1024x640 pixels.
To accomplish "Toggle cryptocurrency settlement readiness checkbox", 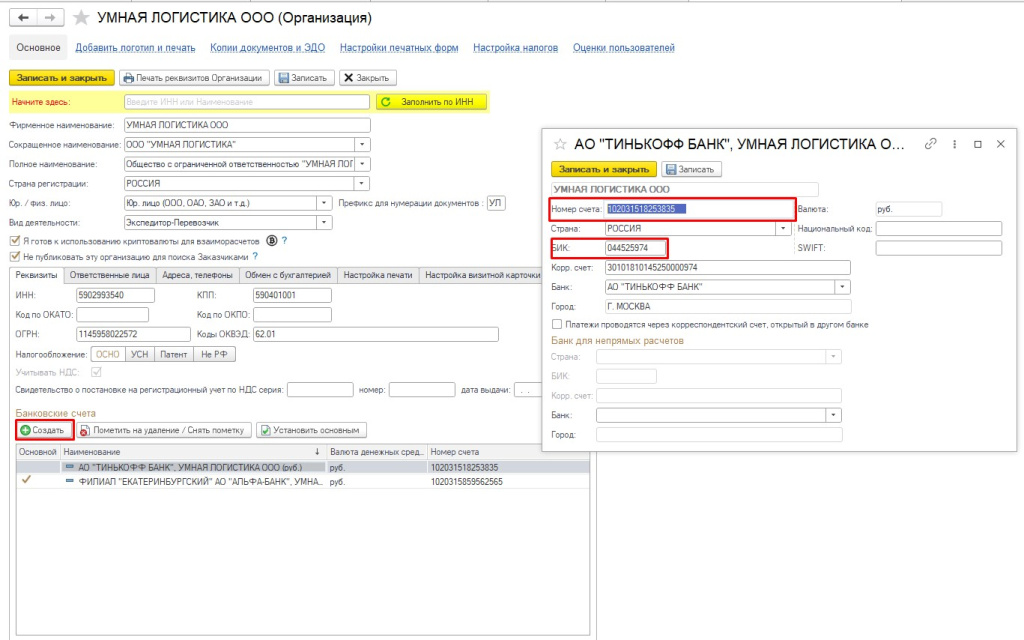I will tap(15, 241).
